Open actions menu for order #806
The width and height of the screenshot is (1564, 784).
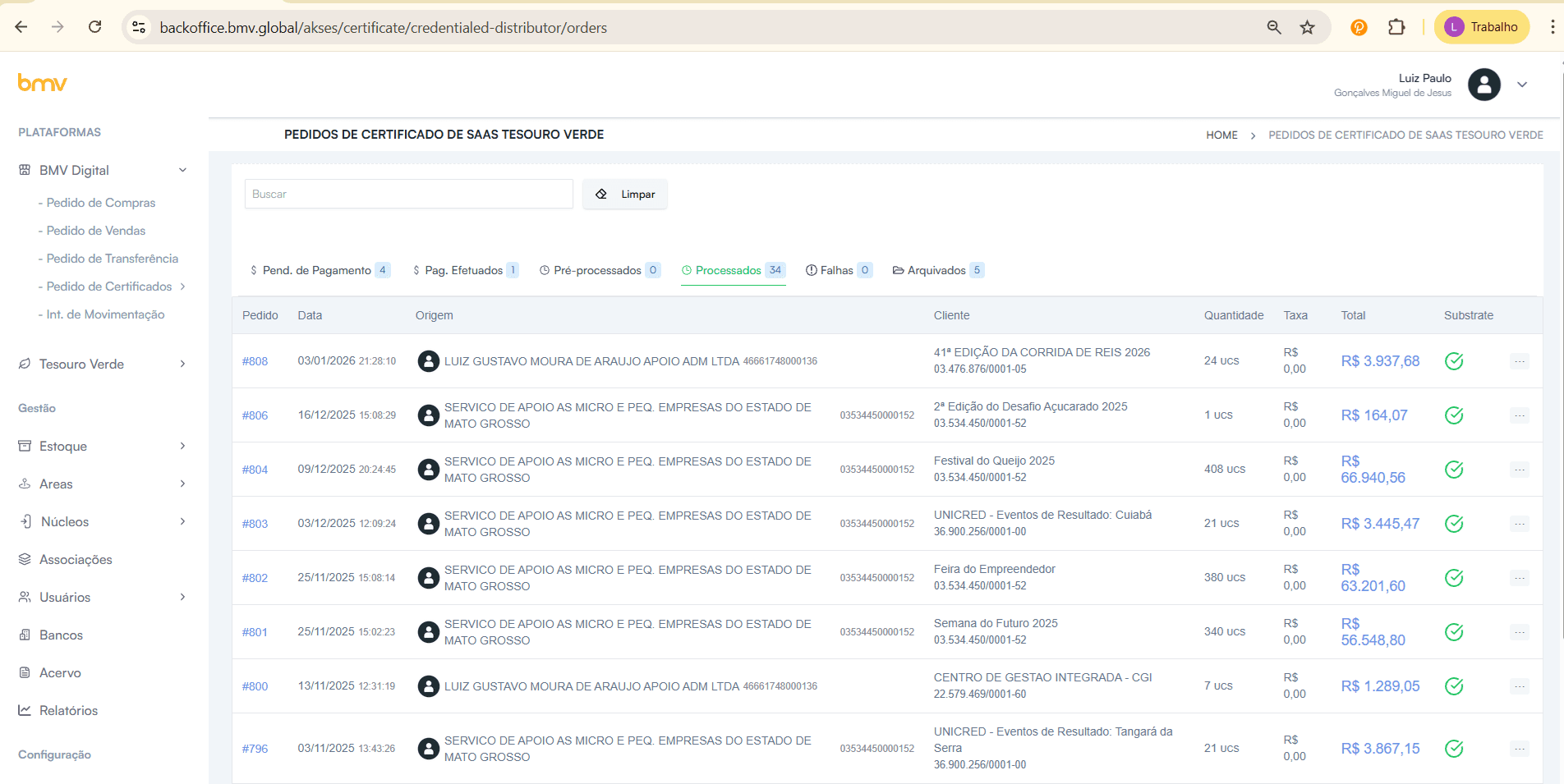[x=1520, y=415]
